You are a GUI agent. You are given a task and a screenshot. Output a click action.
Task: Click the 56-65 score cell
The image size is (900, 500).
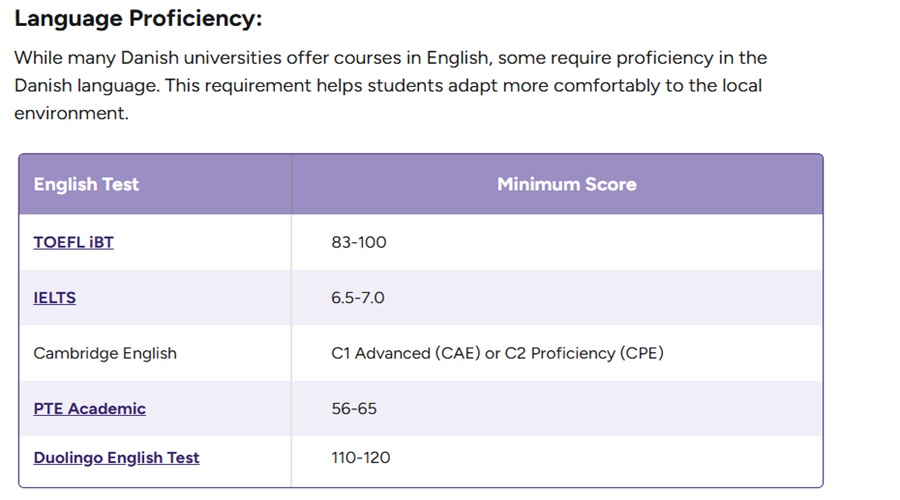click(354, 409)
